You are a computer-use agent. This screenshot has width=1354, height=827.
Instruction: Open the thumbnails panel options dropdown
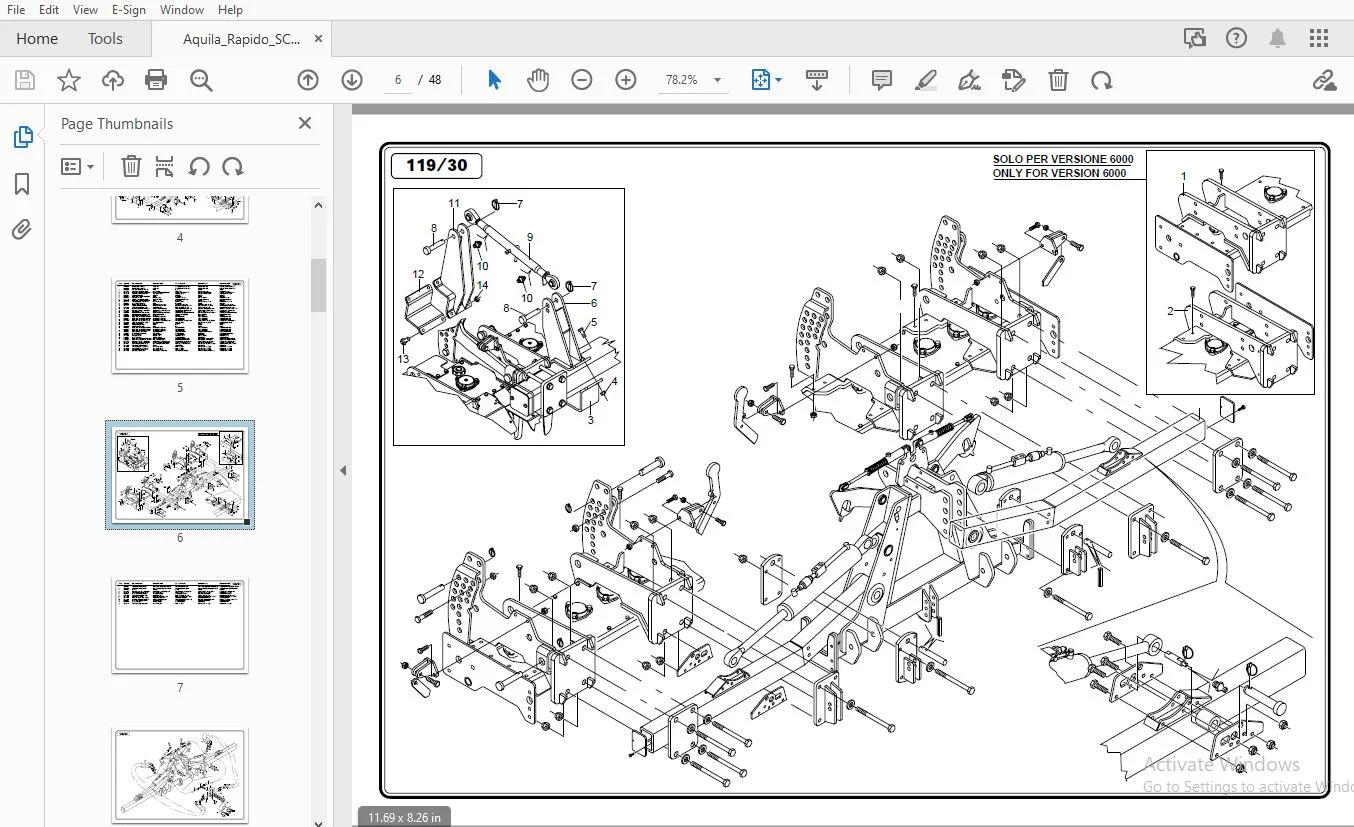coord(77,167)
